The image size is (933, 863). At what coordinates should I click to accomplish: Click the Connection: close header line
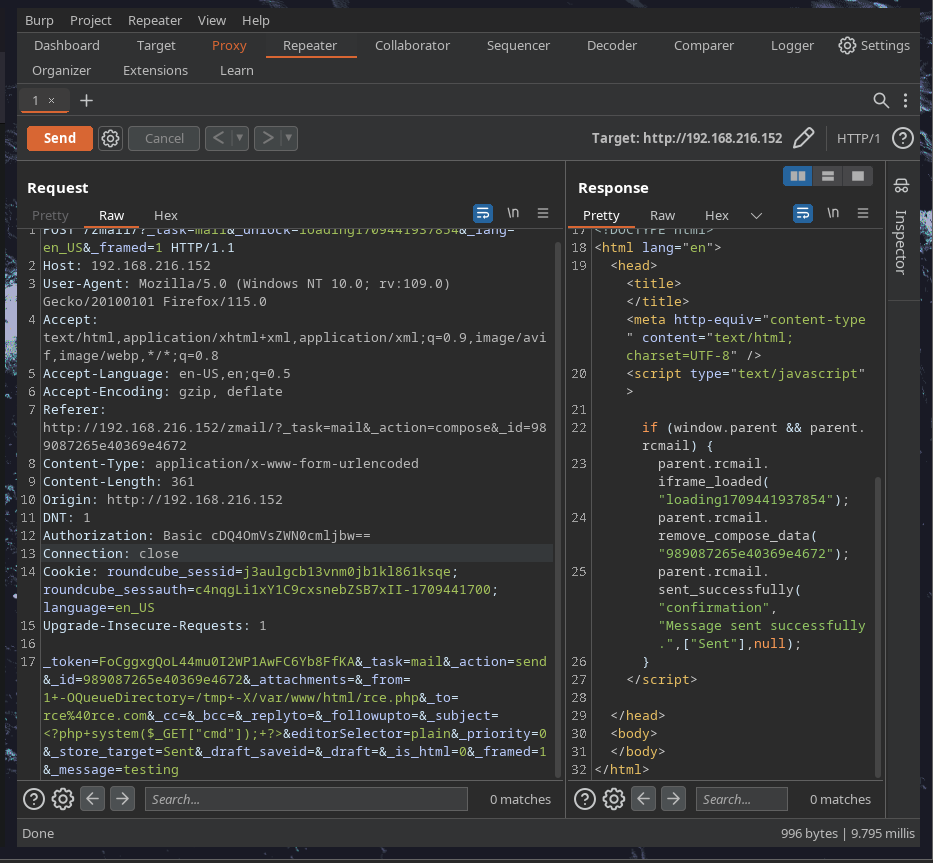click(298, 554)
